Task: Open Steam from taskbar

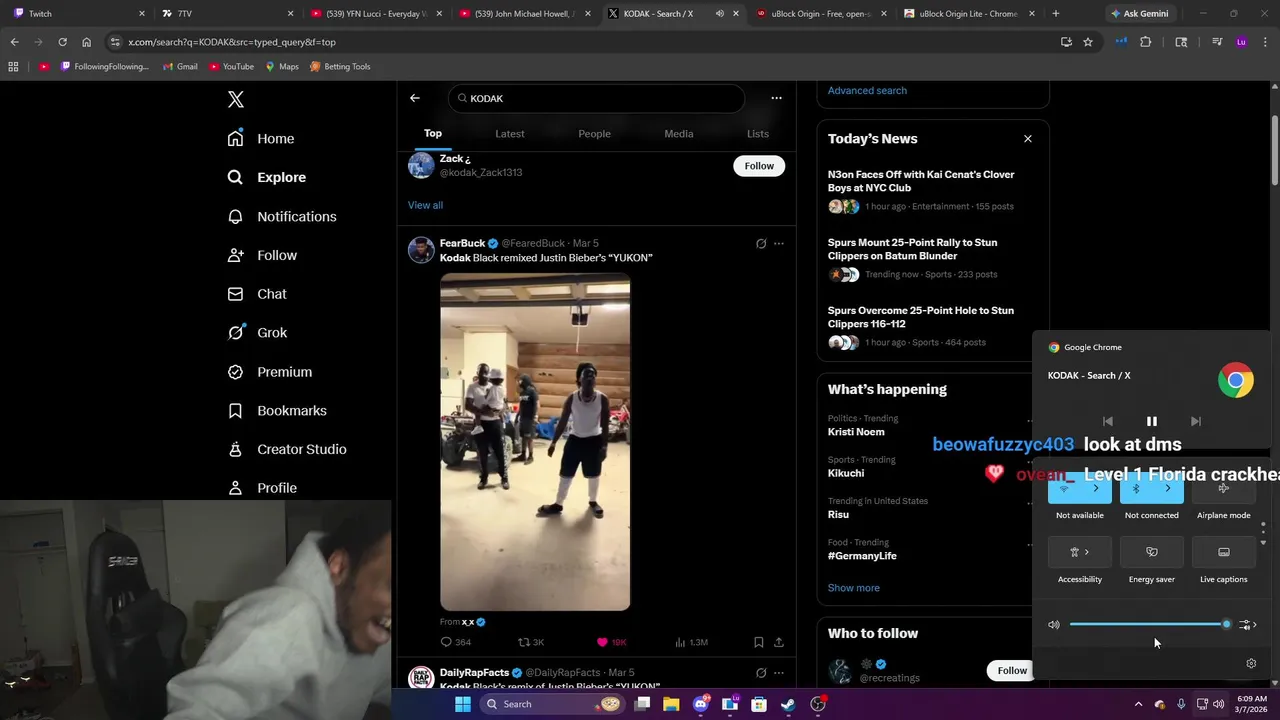Action: [x=788, y=704]
